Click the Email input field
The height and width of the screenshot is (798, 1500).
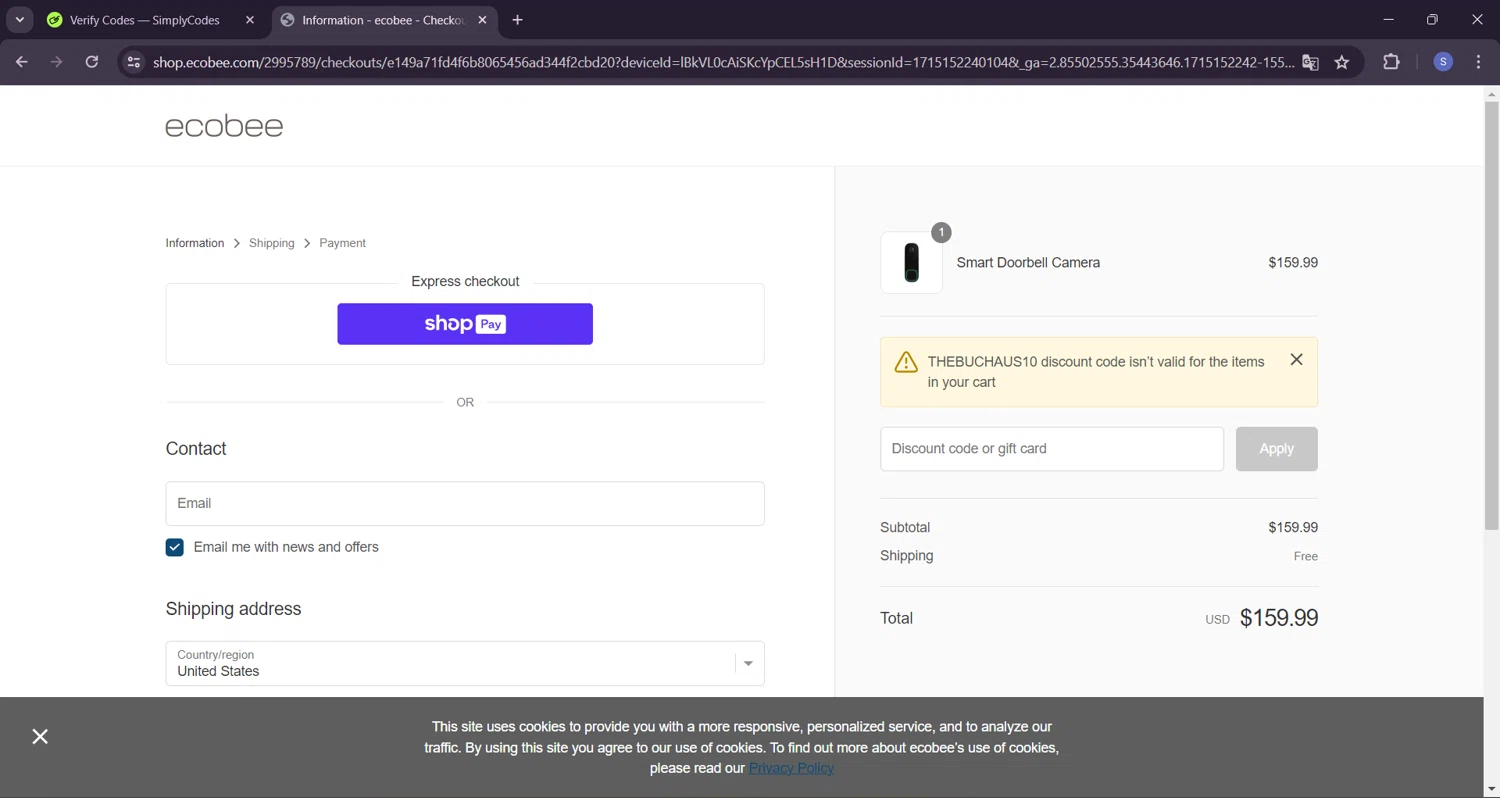465,503
